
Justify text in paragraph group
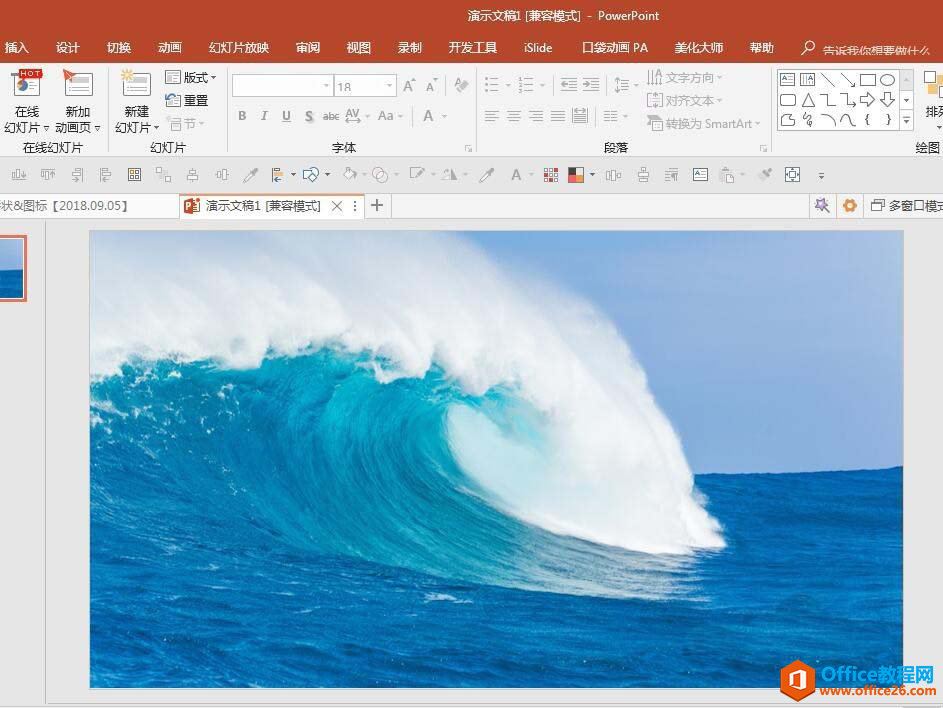[558, 115]
